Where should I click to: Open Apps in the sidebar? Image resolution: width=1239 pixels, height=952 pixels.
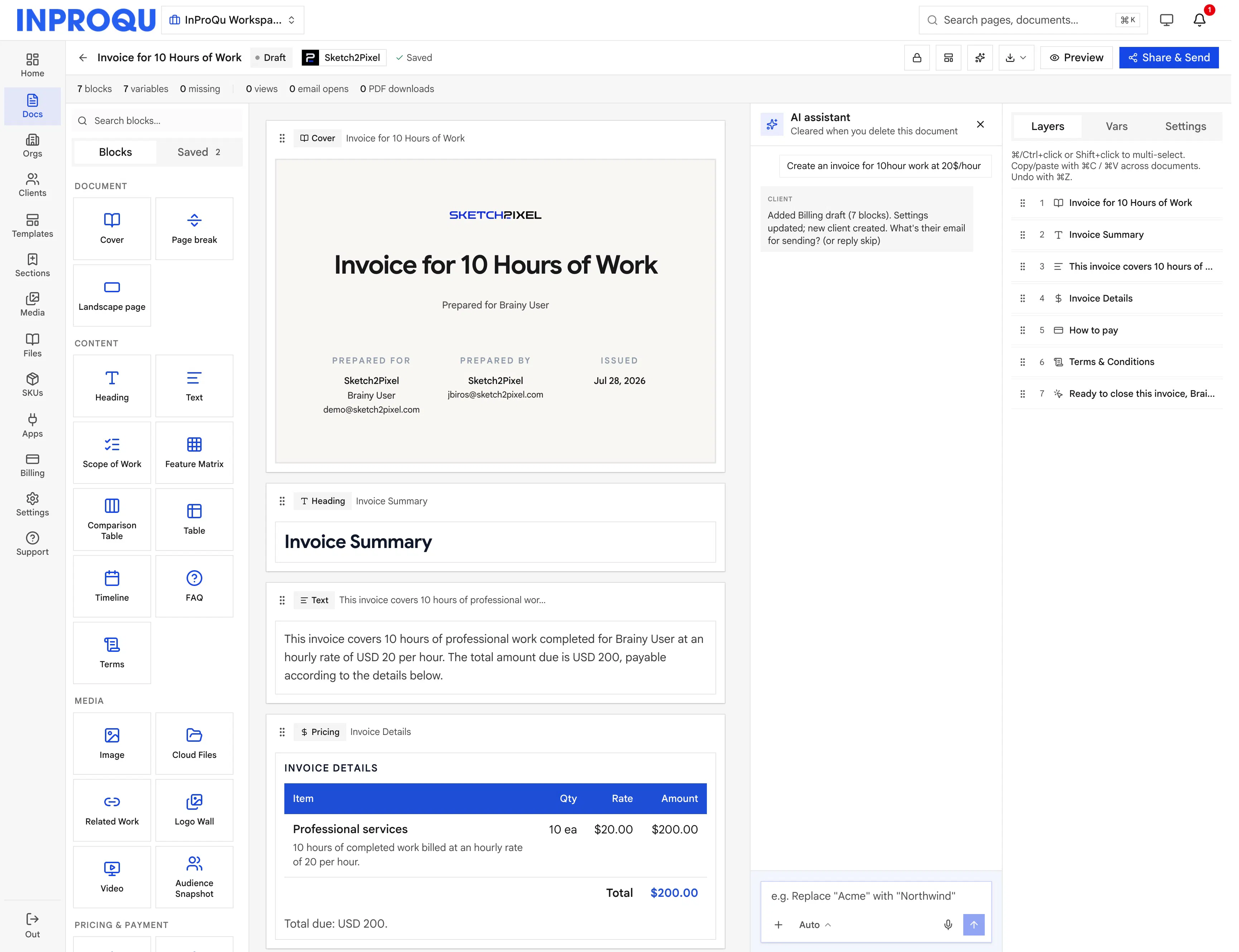click(32, 425)
